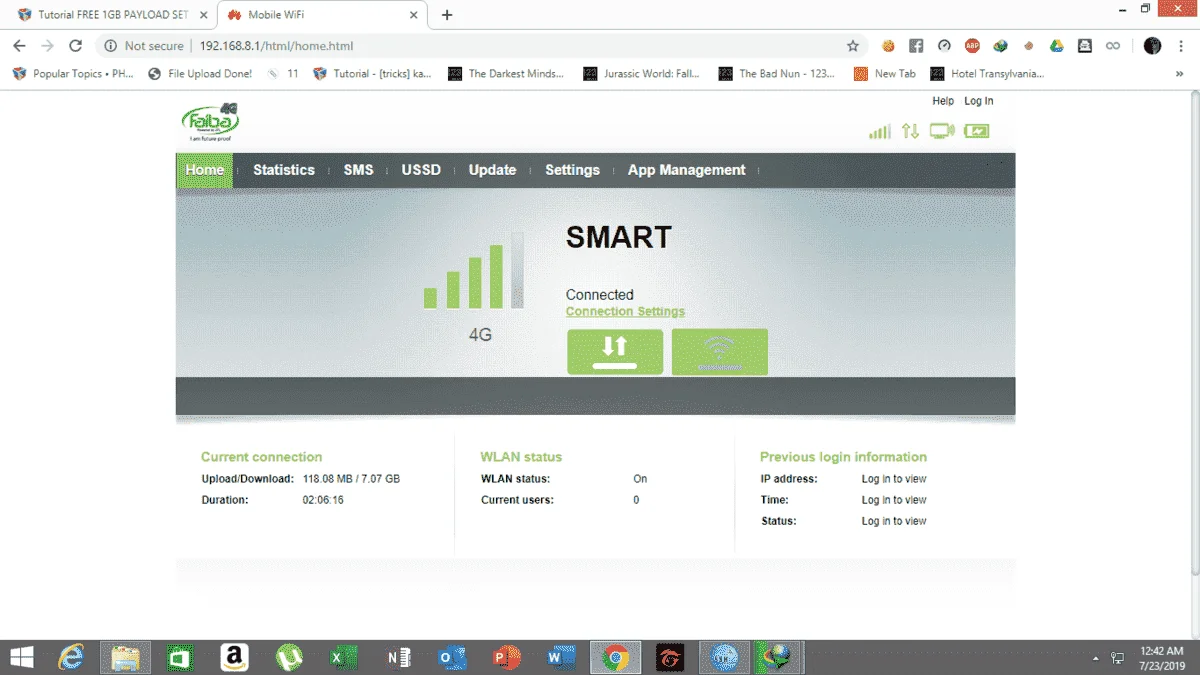Bookmark this page with the star icon
1200x675 pixels.
point(853,46)
